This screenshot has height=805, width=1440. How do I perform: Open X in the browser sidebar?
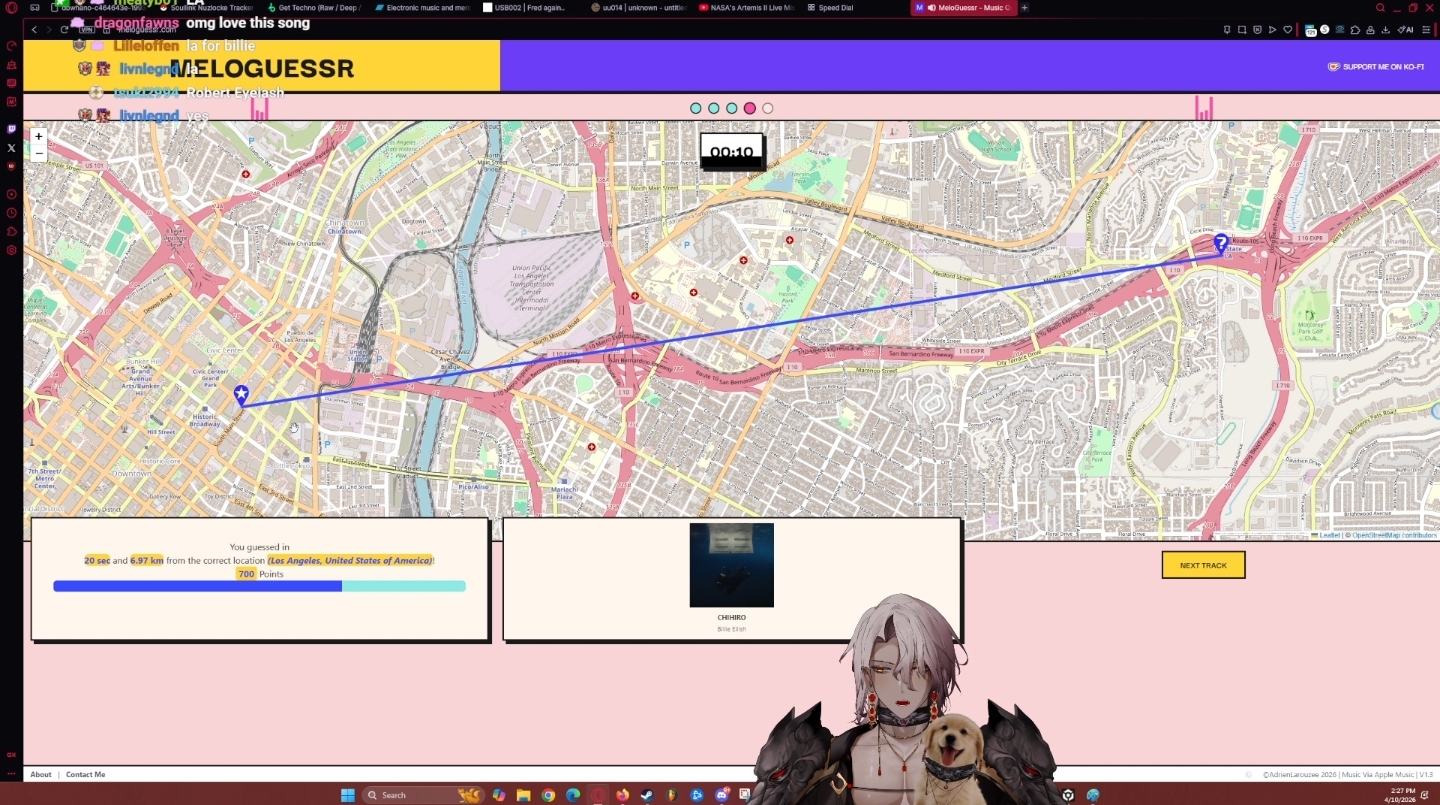[x=11, y=148]
